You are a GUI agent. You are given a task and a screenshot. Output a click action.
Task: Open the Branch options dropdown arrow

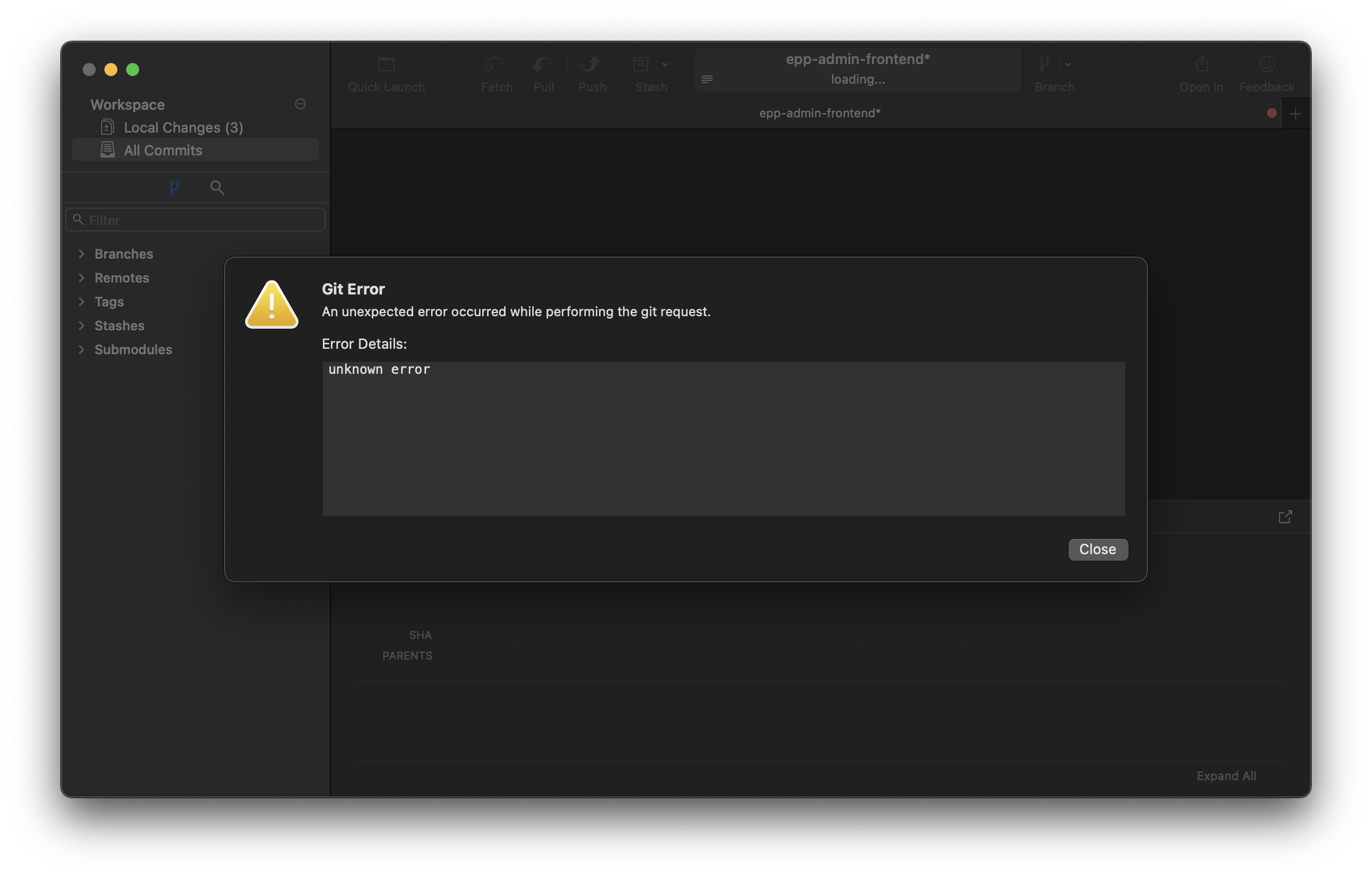click(x=1068, y=65)
